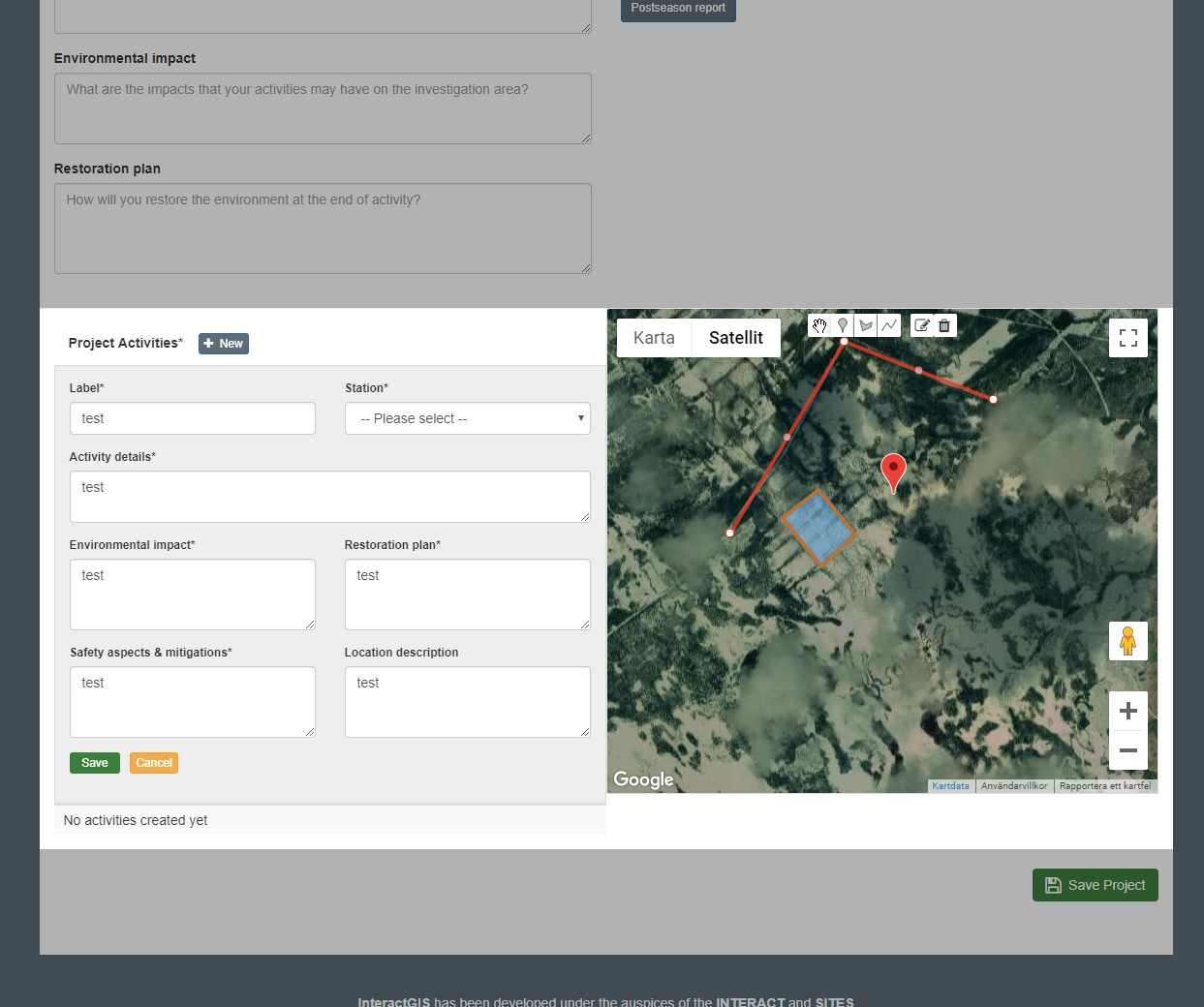This screenshot has width=1204, height=1007.
Task: Switch map to Satellit view
Action: [735, 338]
